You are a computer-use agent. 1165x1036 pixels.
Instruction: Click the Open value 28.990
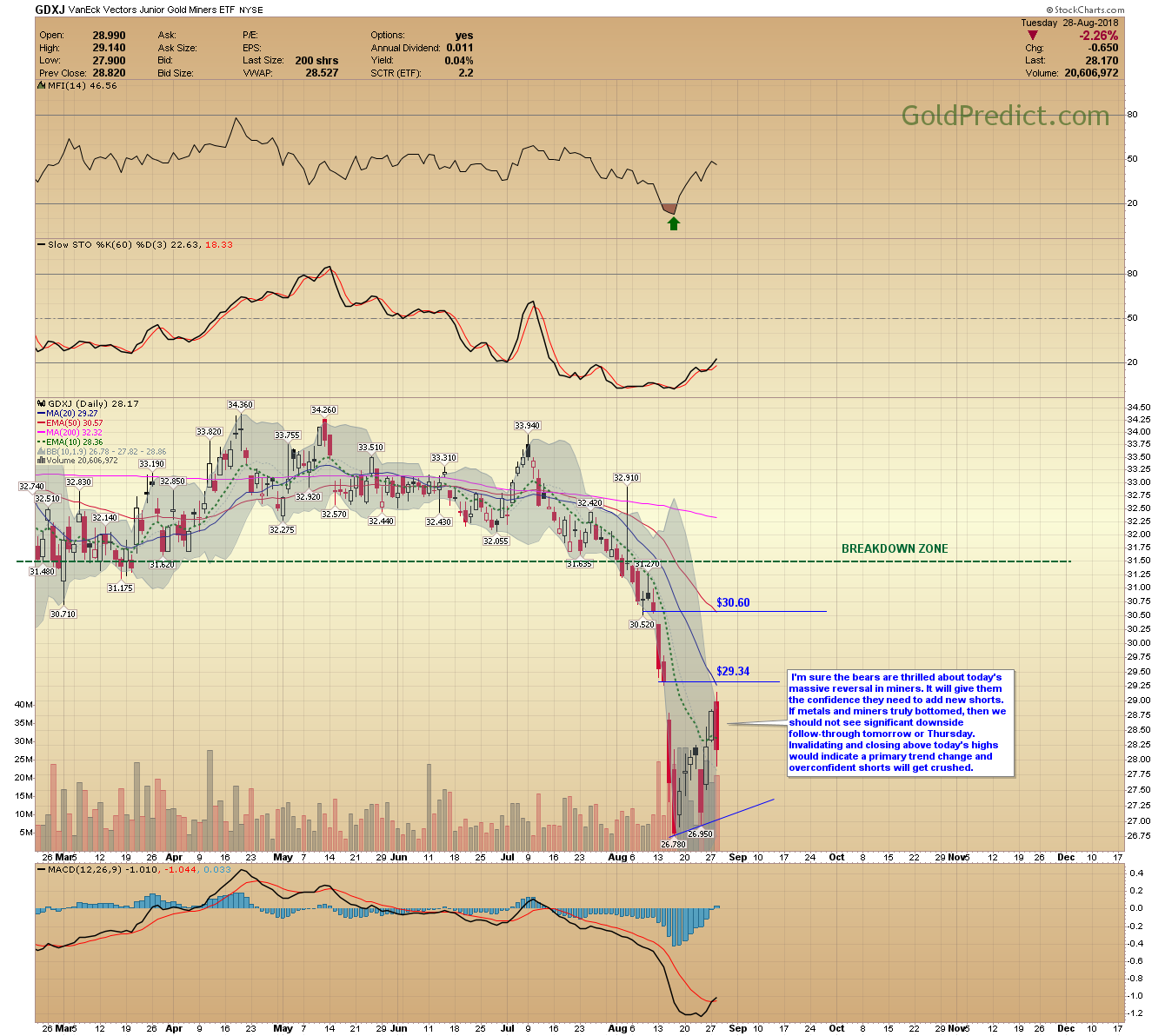pyautogui.click(x=110, y=36)
